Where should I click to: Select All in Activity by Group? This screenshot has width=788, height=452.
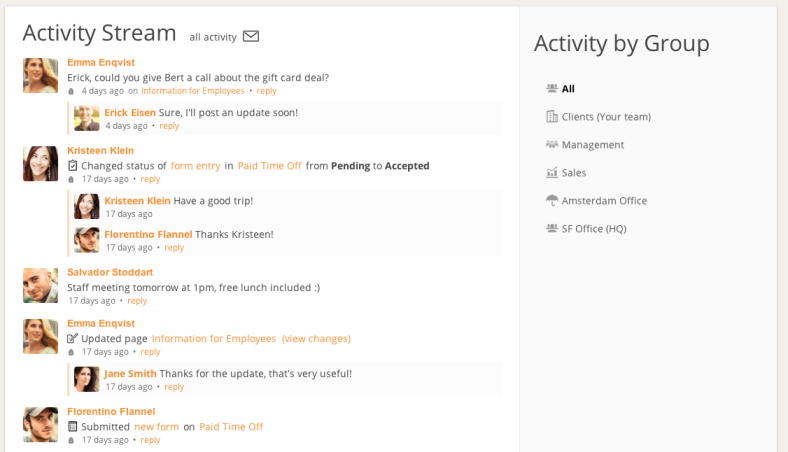pyautogui.click(x=568, y=89)
